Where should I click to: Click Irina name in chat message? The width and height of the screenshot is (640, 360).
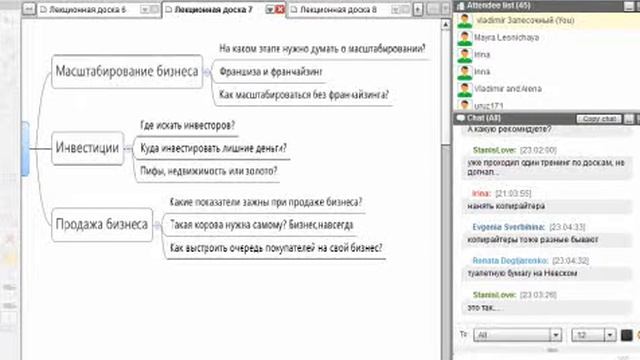click(481, 193)
